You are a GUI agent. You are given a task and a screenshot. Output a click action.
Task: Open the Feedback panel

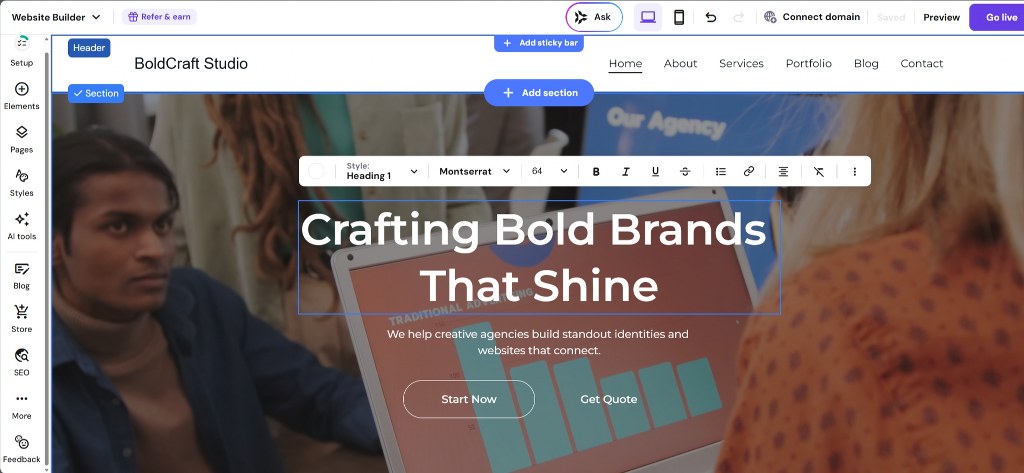22,449
